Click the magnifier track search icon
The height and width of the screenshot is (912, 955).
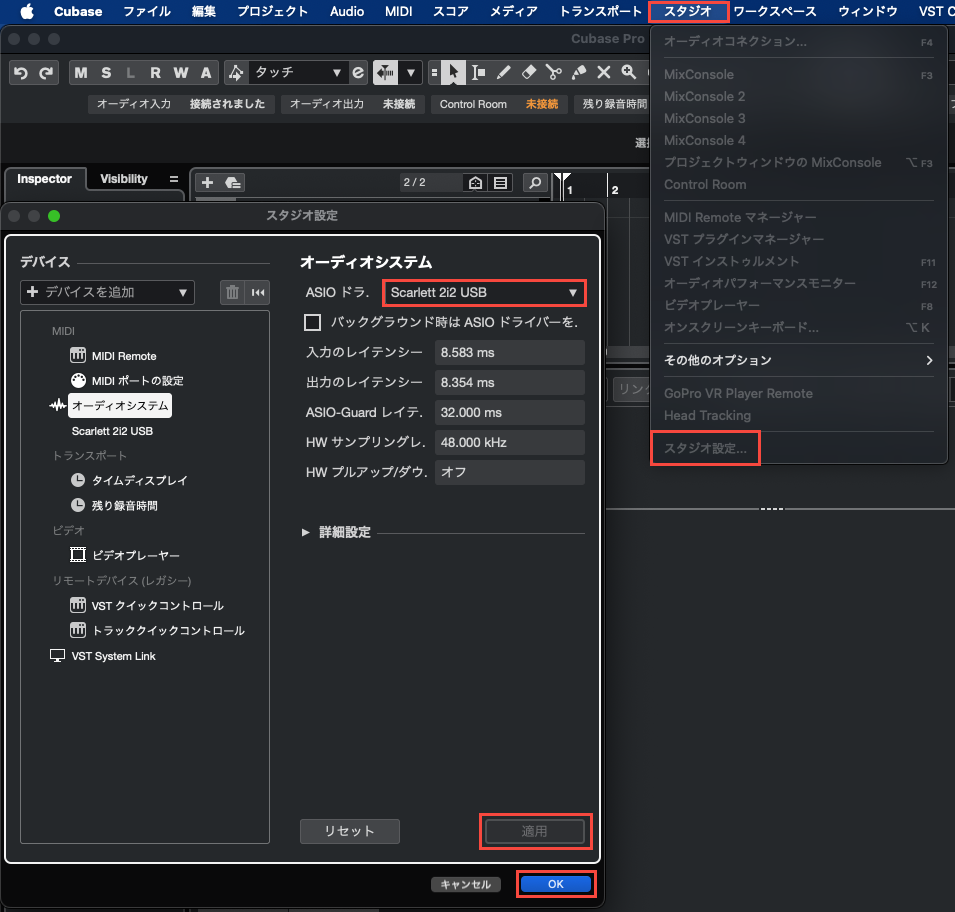coord(536,182)
